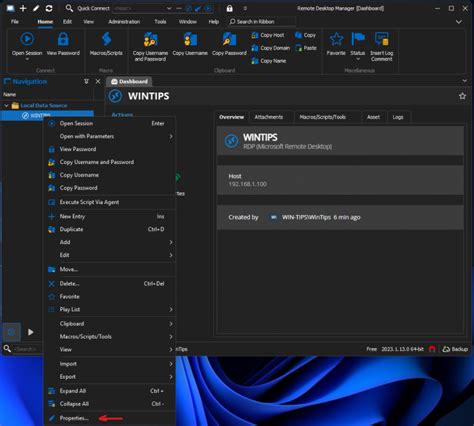Collapse the Local Data Source tree node
The width and height of the screenshot is (474, 426).
[6, 105]
